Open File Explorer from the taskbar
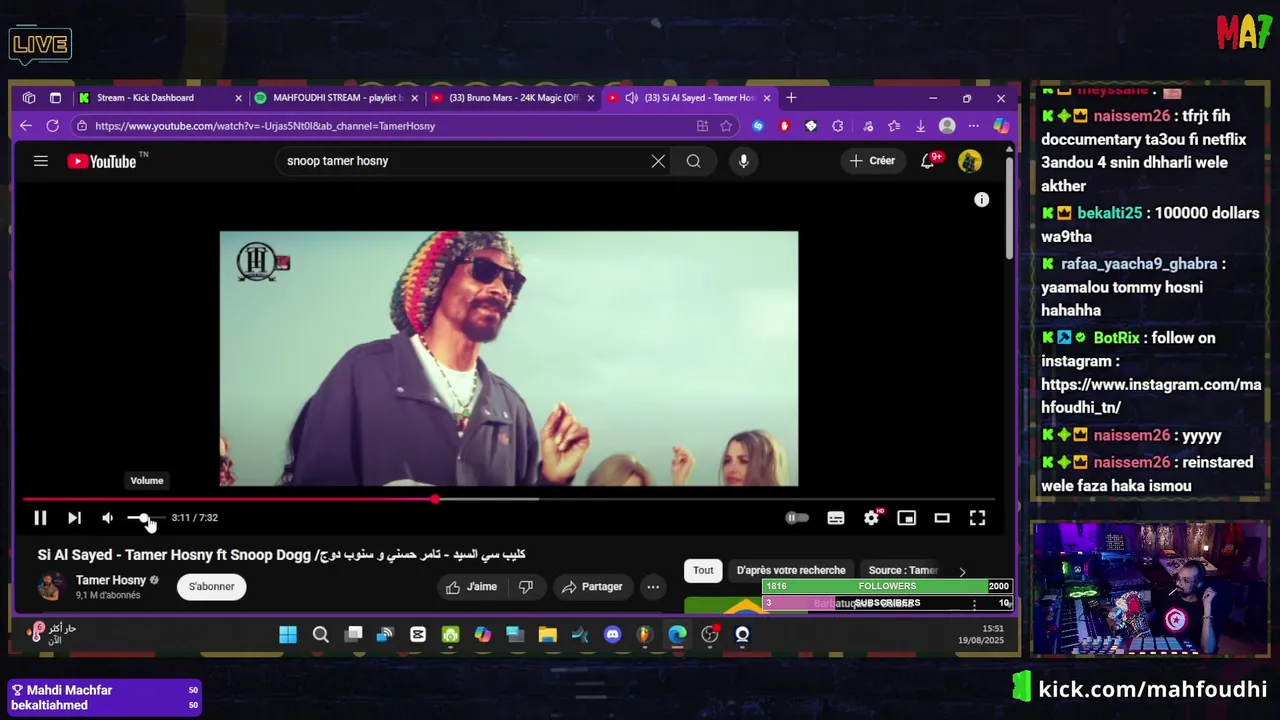 (548, 635)
